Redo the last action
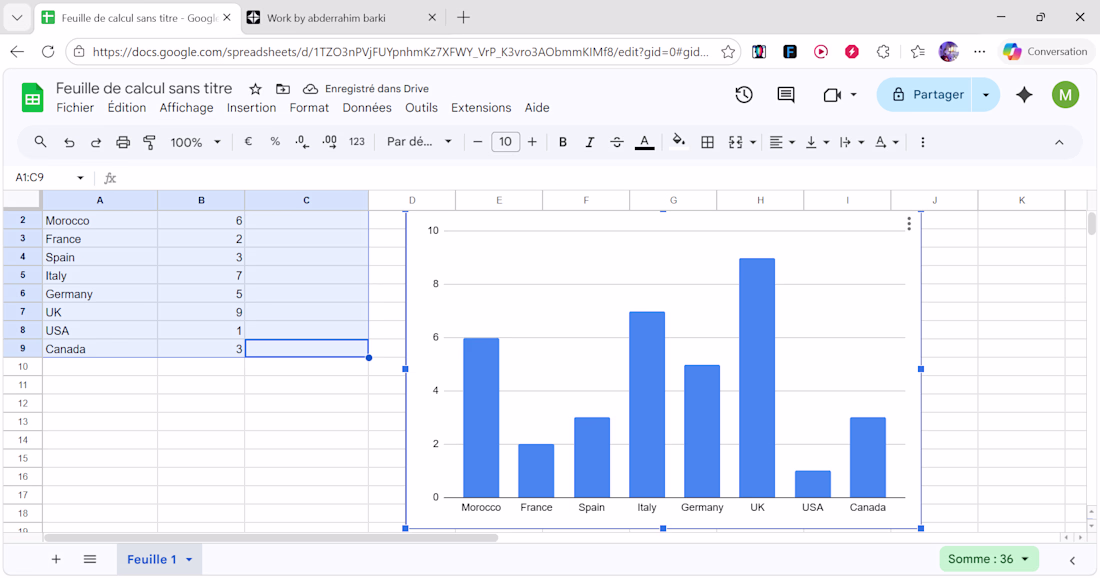The width and height of the screenshot is (1100, 578). pyautogui.click(x=95, y=142)
